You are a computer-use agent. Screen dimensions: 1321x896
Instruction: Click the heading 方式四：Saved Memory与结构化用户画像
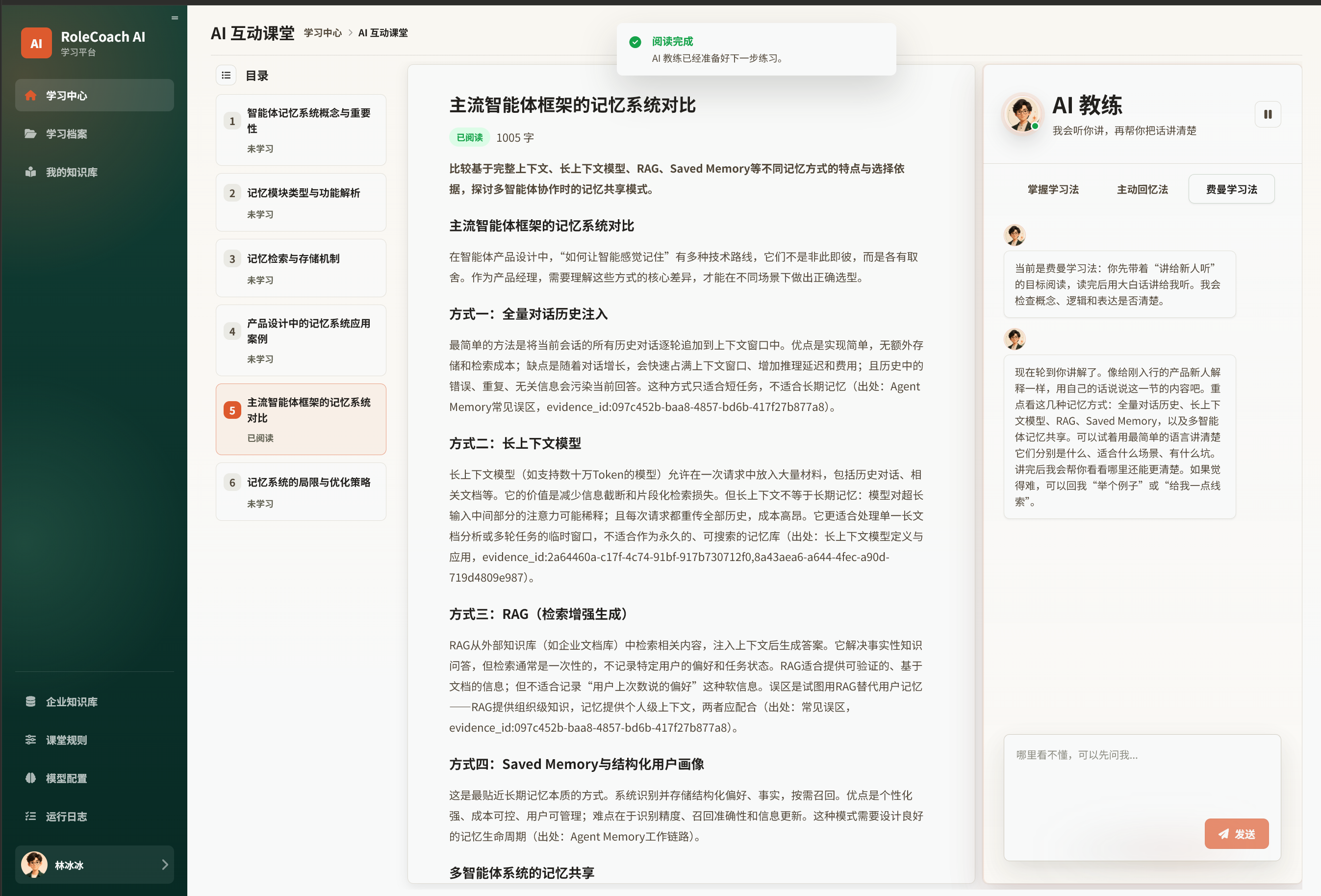pyautogui.click(x=576, y=764)
